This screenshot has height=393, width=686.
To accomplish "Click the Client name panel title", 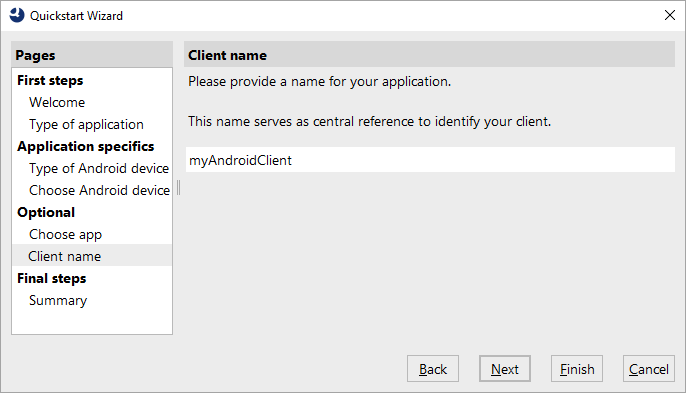I will coord(429,55).
